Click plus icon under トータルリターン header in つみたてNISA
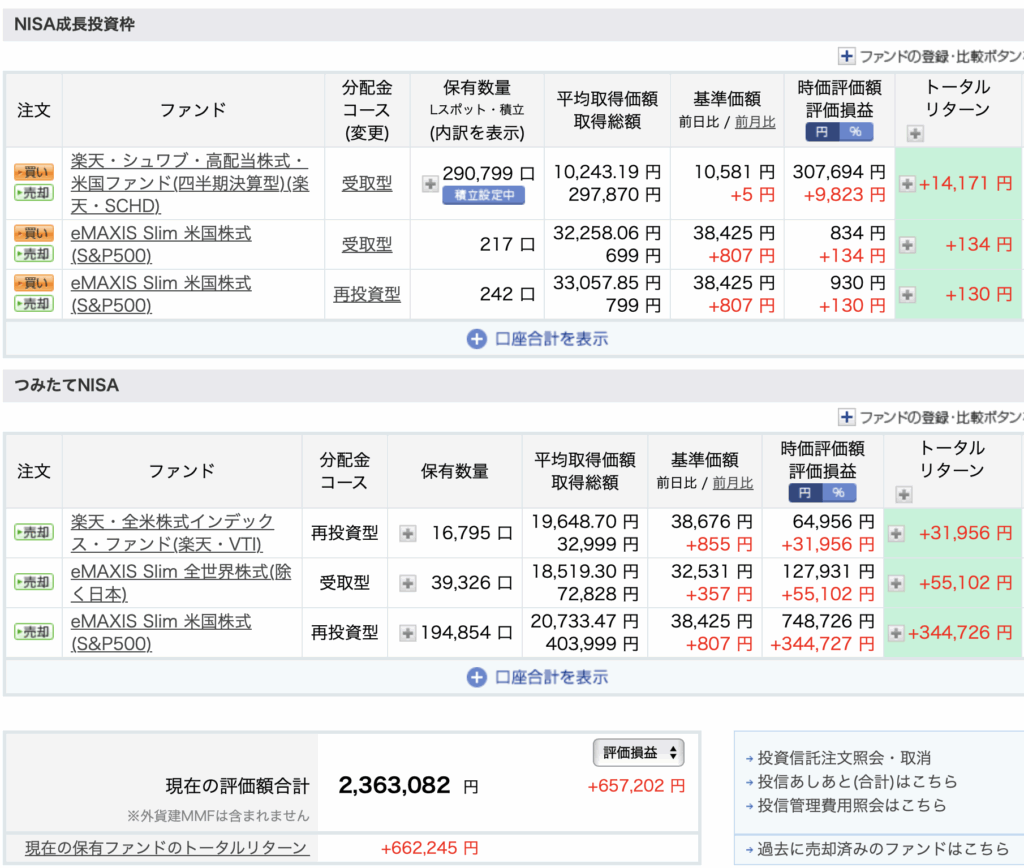The width and height of the screenshot is (1024, 868). point(904,494)
